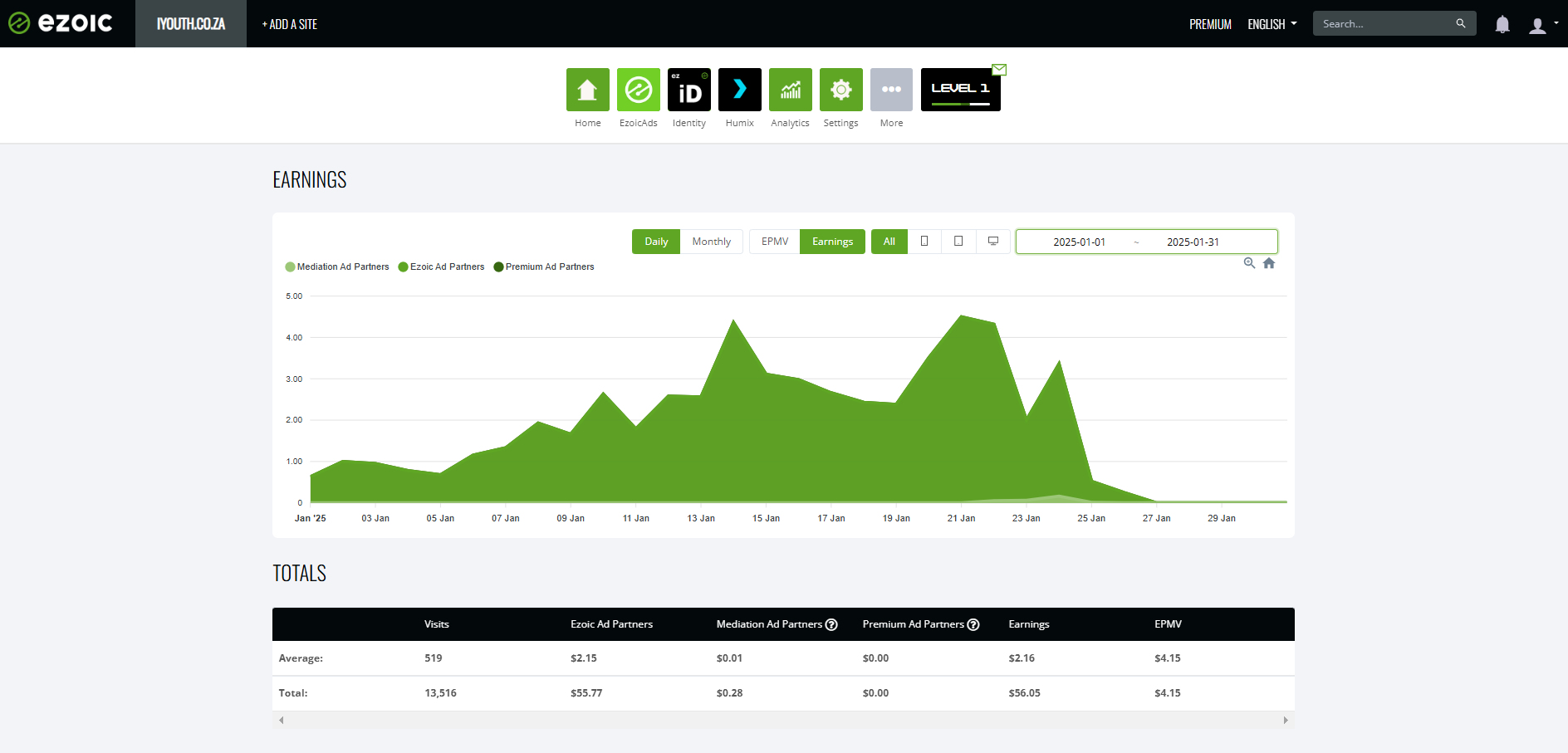Image resolution: width=1568 pixels, height=753 pixels.
Task: Click the chart zoom magnifier icon
Action: click(x=1249, y=263)
